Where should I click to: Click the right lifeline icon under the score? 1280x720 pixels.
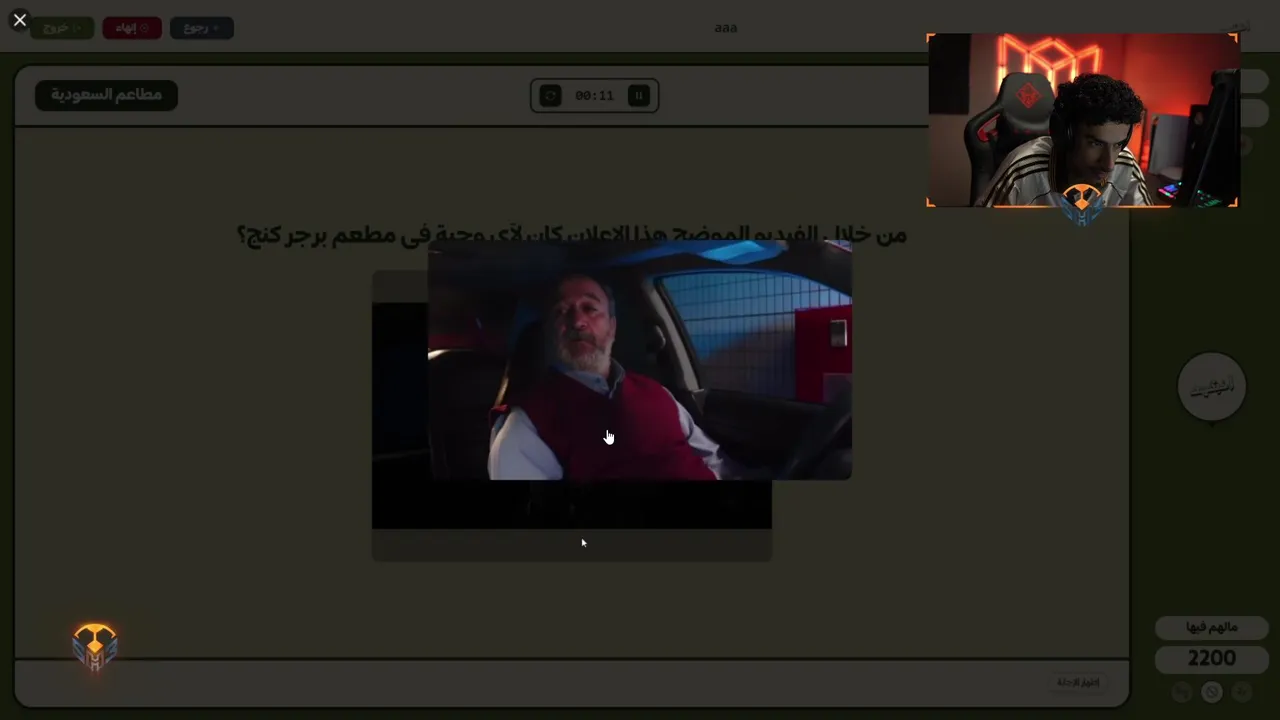click(1242, 692)
